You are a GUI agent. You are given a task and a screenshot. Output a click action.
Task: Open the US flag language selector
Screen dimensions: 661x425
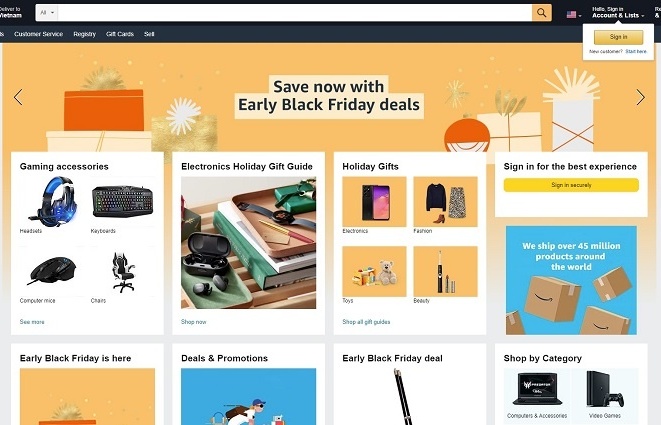(x=574, y=15)
